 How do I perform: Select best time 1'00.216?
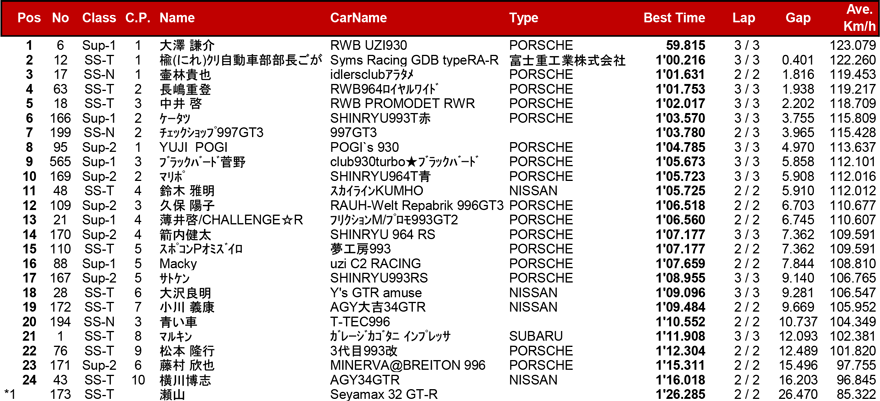(680, 61)
